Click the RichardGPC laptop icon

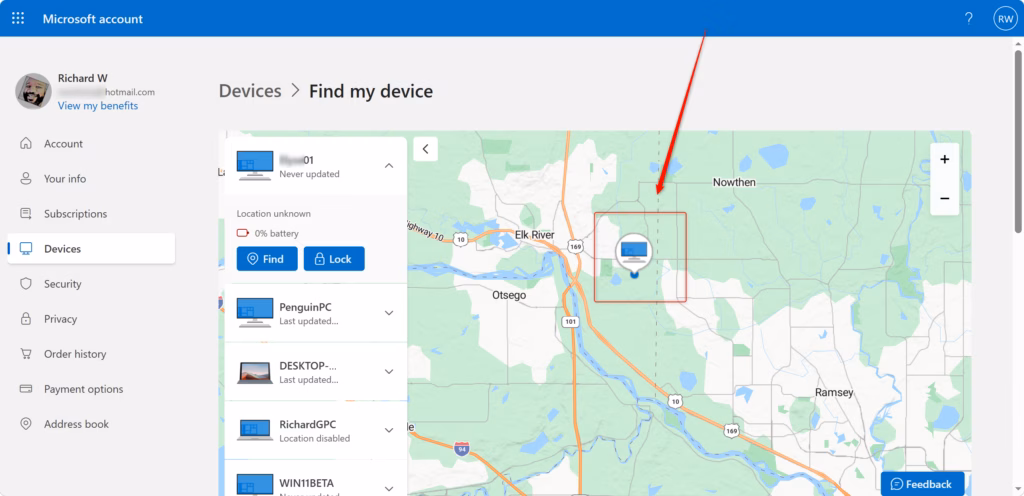tap(255, 430)
